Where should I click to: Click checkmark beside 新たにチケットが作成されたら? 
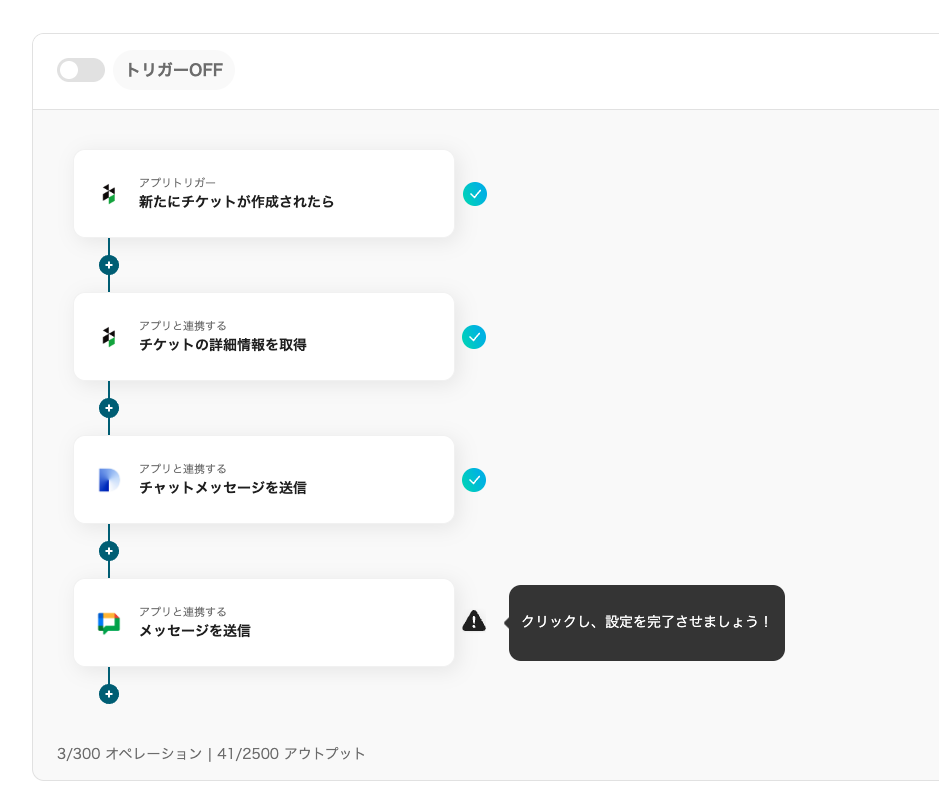tap(475, 194)
